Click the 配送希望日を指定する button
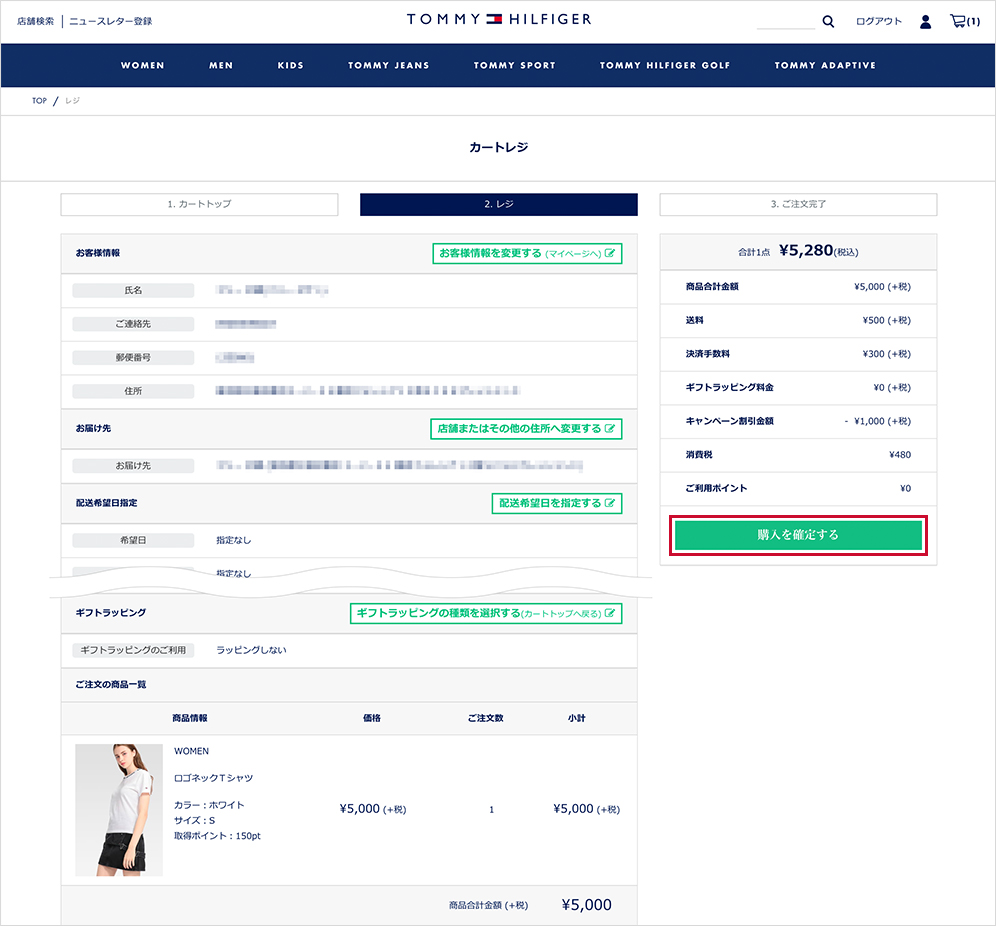 point(557,503)
